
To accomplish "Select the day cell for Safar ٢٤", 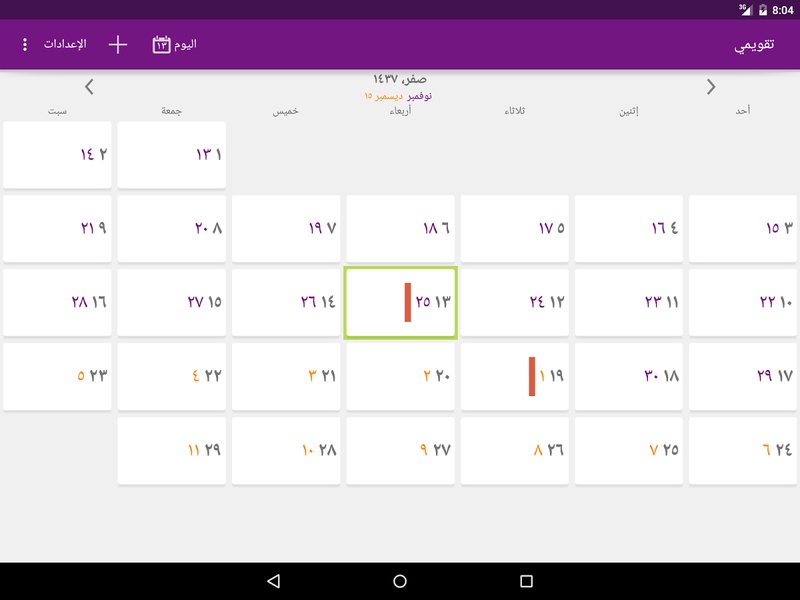I will [x=743, y=451].
